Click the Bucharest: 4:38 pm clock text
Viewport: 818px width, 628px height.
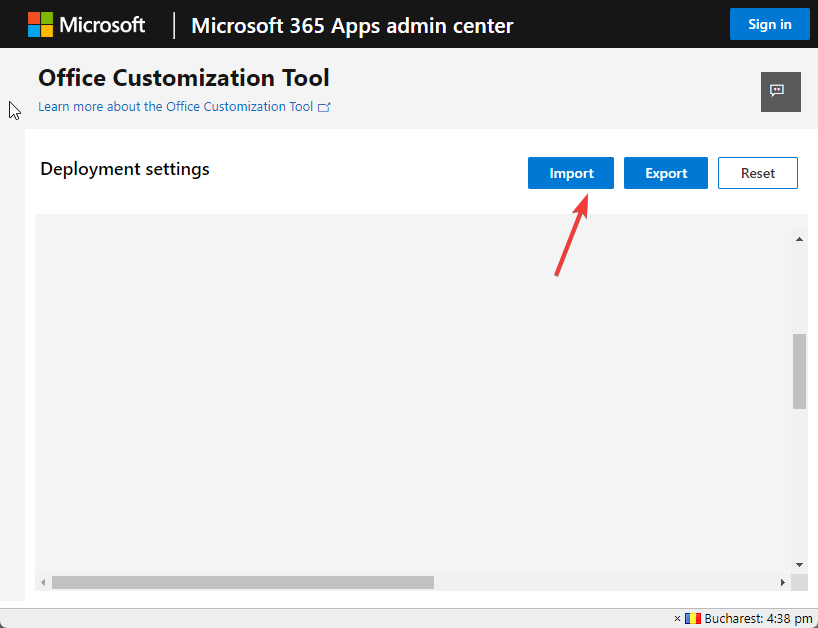coord(759,619)
